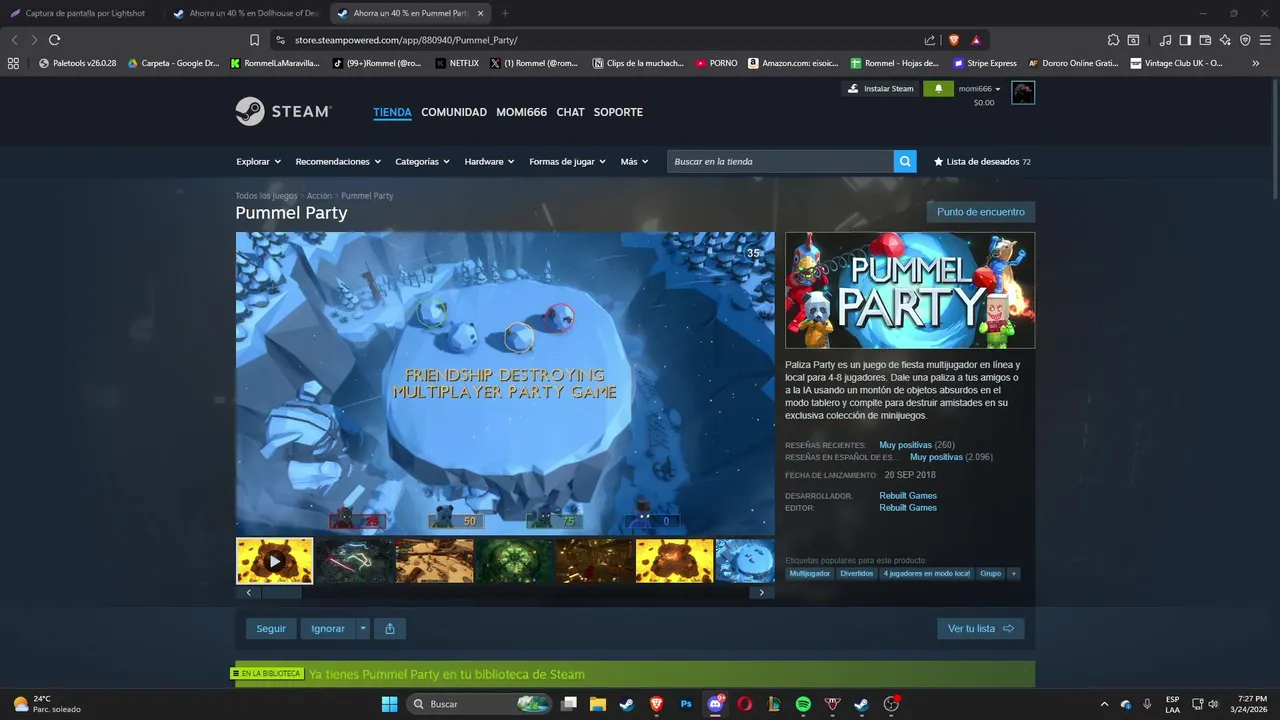Expand the Más dropdown
This screenshot has width=1280, height=720.
pos(634,161)
